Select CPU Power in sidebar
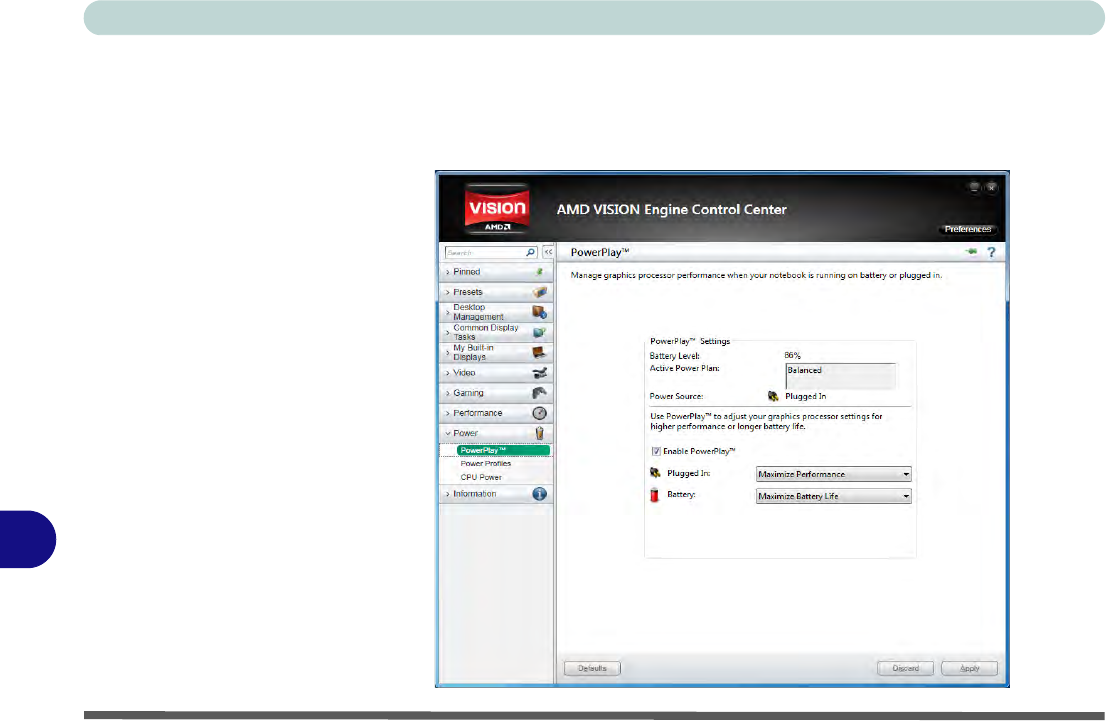This screenshot has height=721, width=1106. pos(481,477)
